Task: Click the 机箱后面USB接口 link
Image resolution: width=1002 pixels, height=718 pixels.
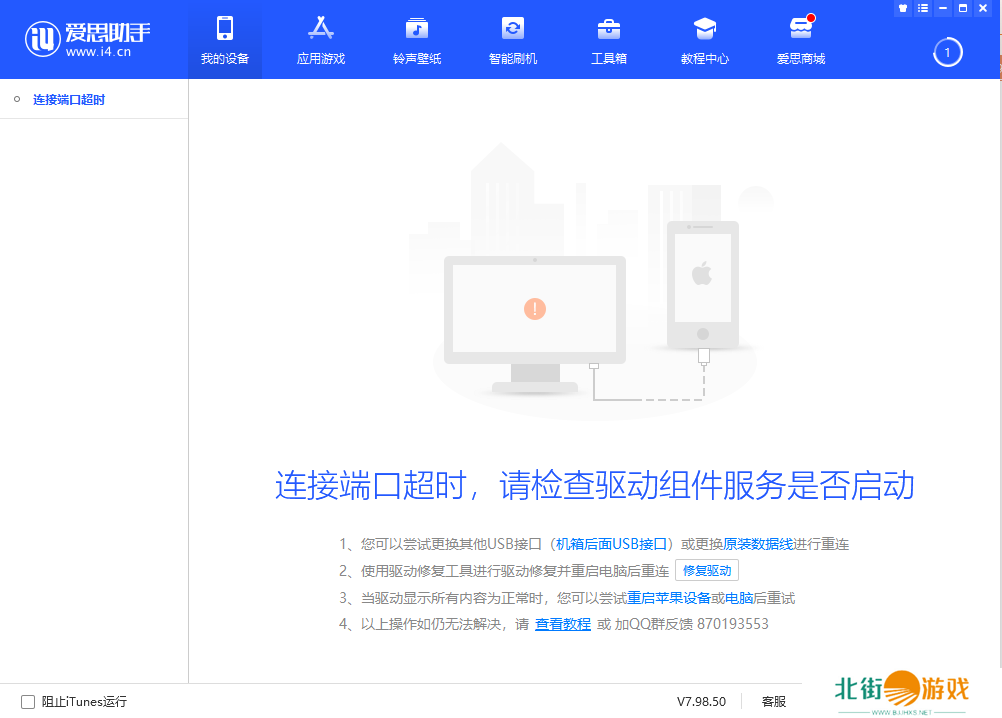Action: [x=611, y=544]
